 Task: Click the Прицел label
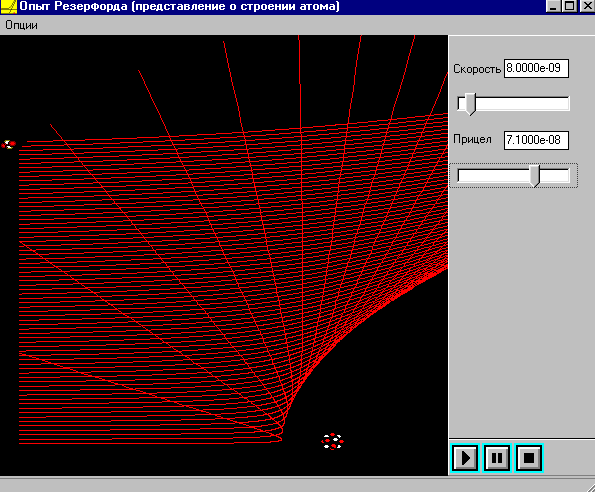pos(472,140)
